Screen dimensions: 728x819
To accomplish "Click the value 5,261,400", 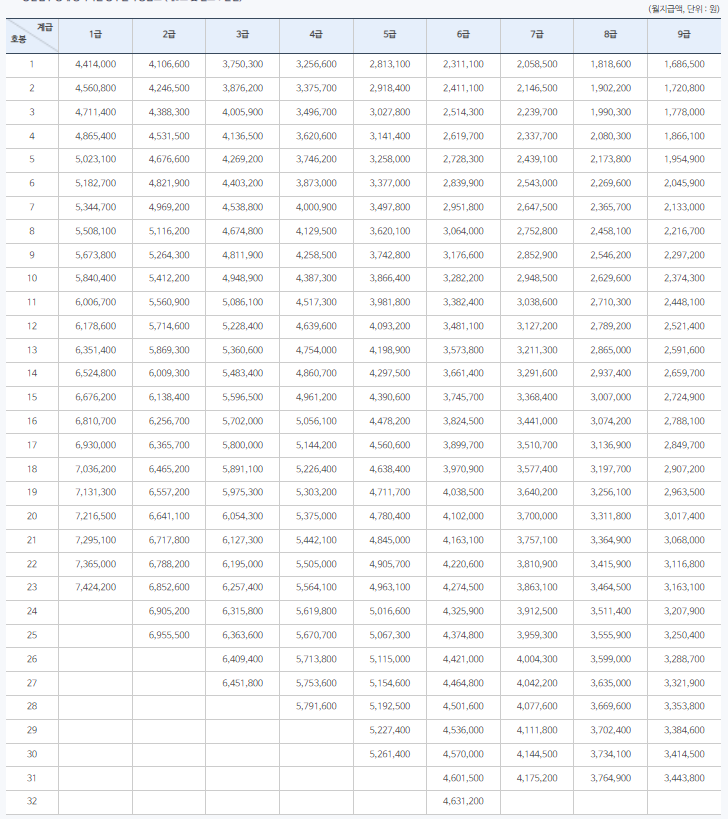I will coord(390,754).
